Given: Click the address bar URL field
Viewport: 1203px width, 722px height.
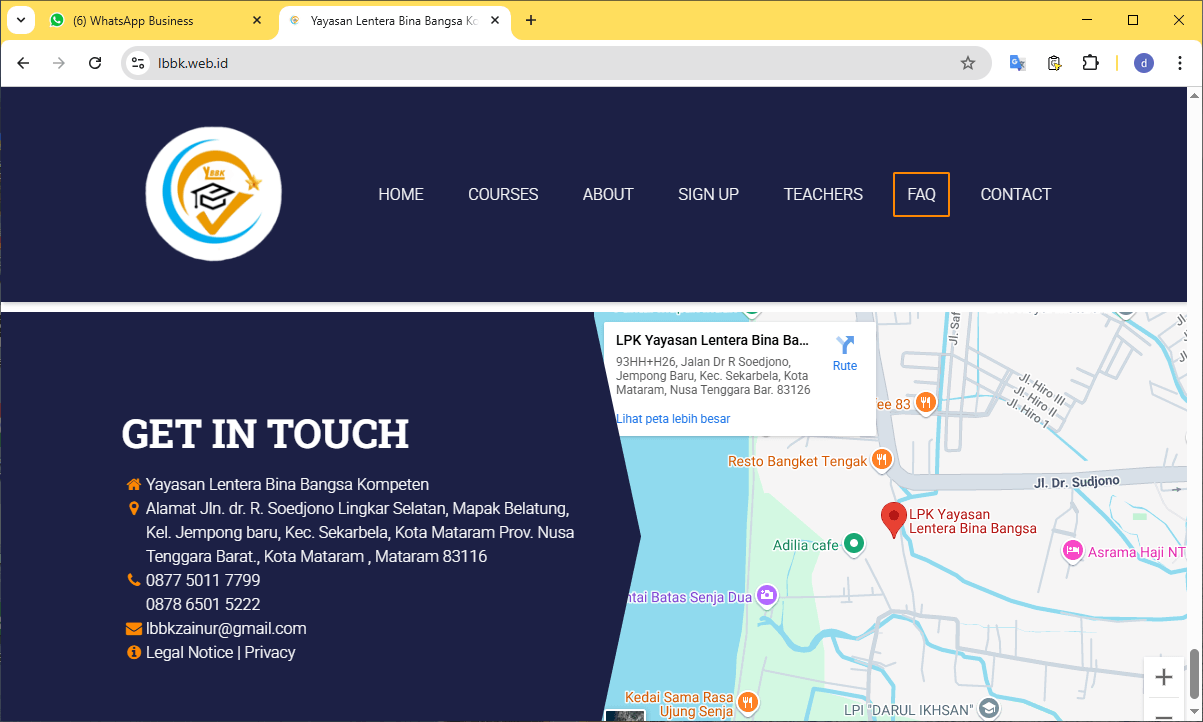Looking at the screenshot, I should point(550,63).
